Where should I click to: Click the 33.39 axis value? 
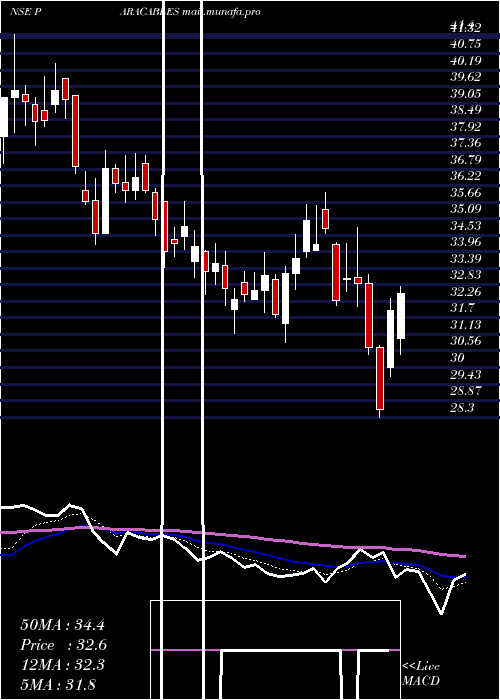point(466,258)
